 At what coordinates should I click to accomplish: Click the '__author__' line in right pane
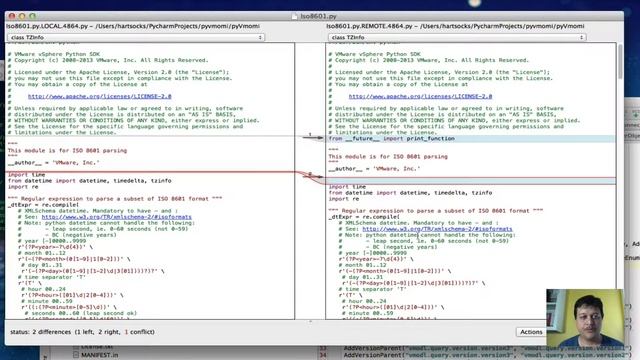click(374, 169)
